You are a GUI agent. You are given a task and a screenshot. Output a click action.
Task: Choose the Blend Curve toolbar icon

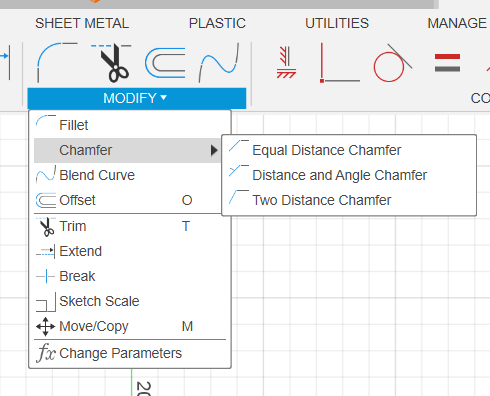219,62
